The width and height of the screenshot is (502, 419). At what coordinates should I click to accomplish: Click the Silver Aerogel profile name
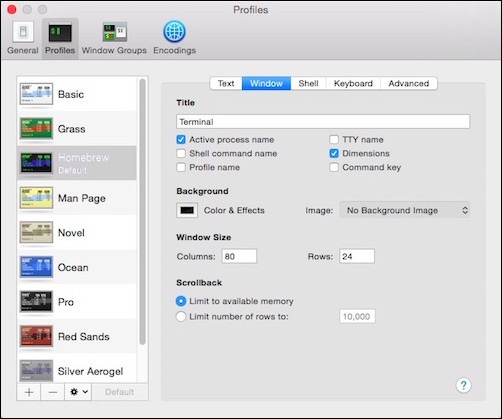pyautogui.click(x=90, y=371)
